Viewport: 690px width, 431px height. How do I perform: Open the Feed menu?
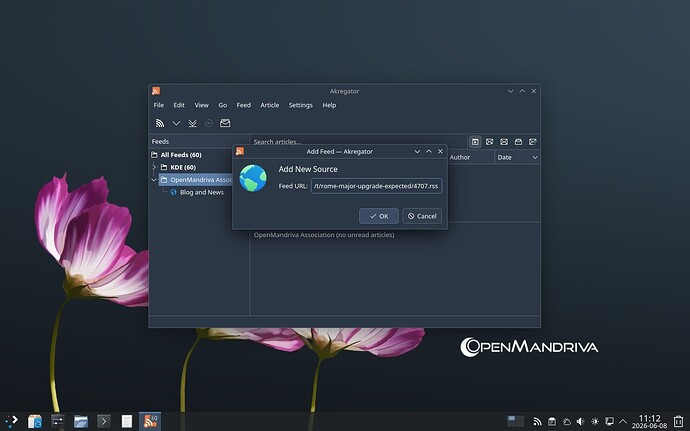[243, 105]
